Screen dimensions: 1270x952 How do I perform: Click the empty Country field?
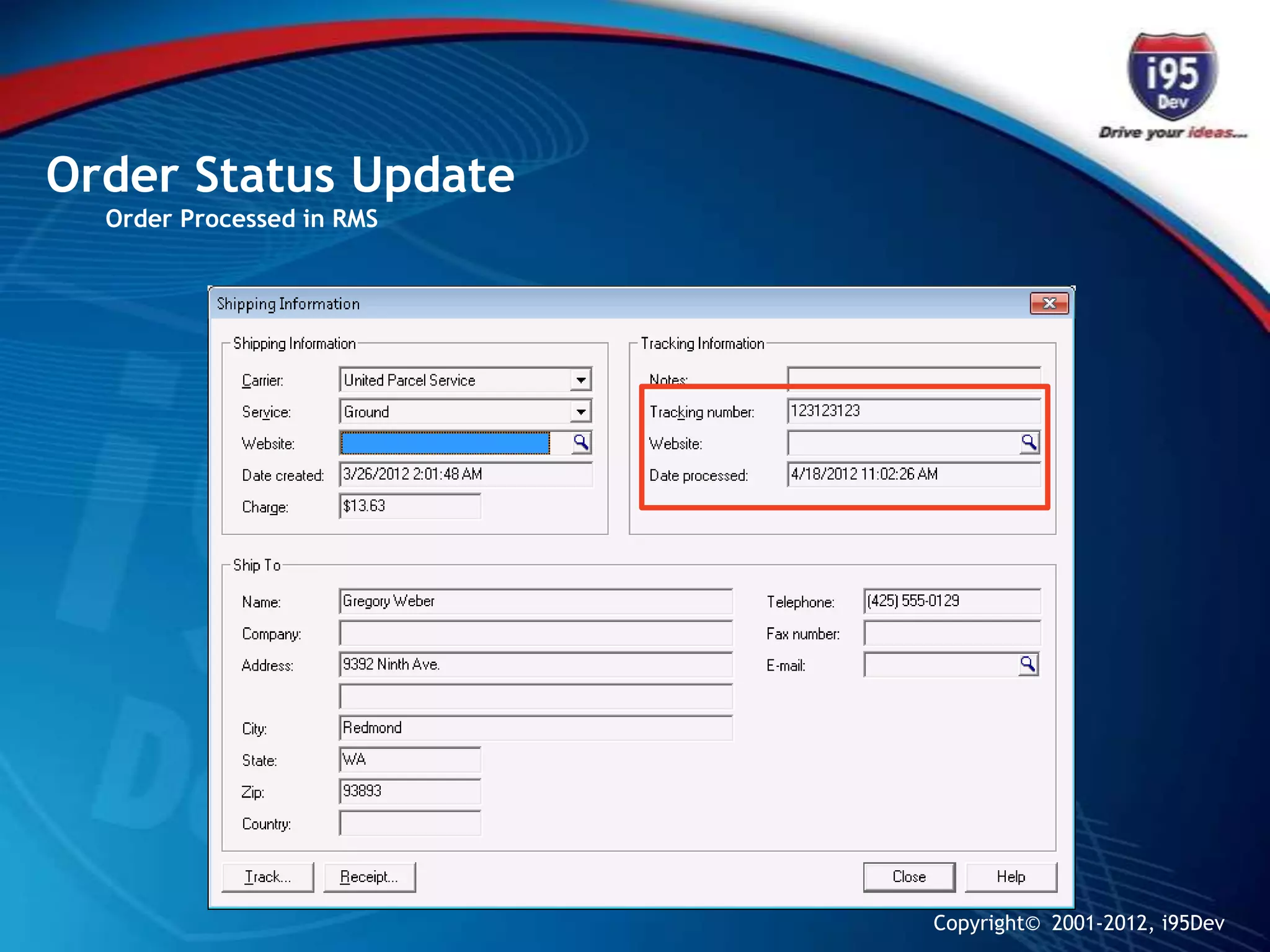(410, 823)
